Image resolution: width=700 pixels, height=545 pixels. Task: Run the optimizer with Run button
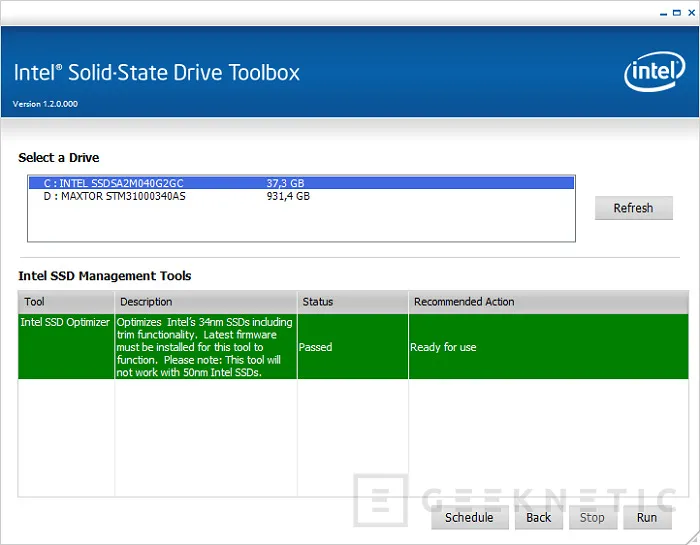point(647,517)
